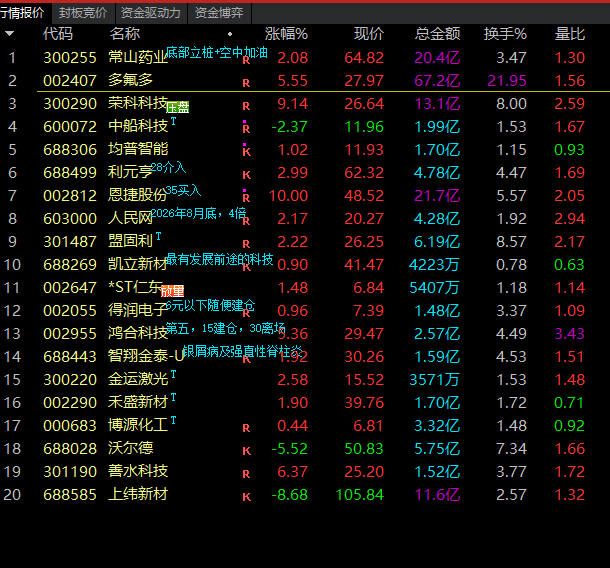Switch to the 资金驱动力 tab

(151, 13)
